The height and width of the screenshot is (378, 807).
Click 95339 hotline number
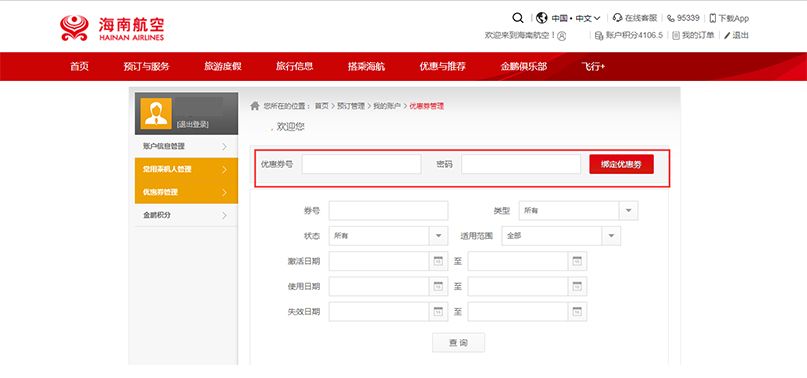point(688,18)
